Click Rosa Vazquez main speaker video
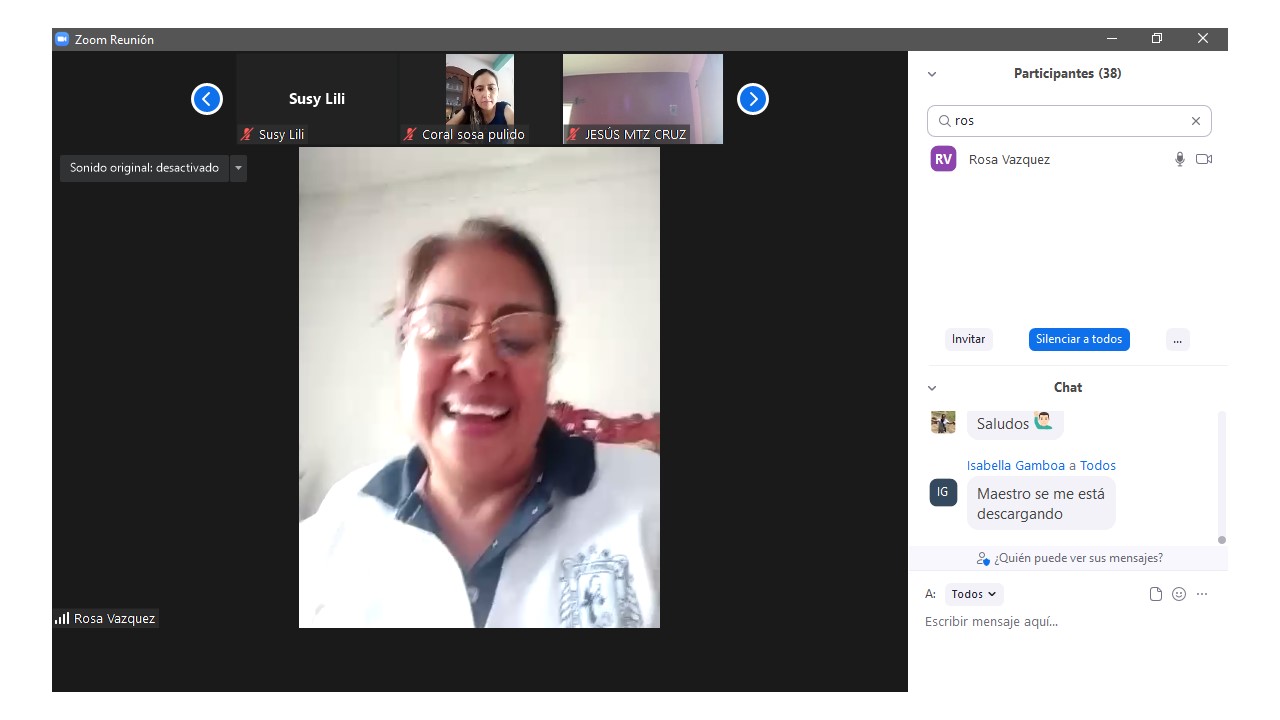The height and width of the screenshot is (720, 1280). pyautogui.click(x=479, y=387)
